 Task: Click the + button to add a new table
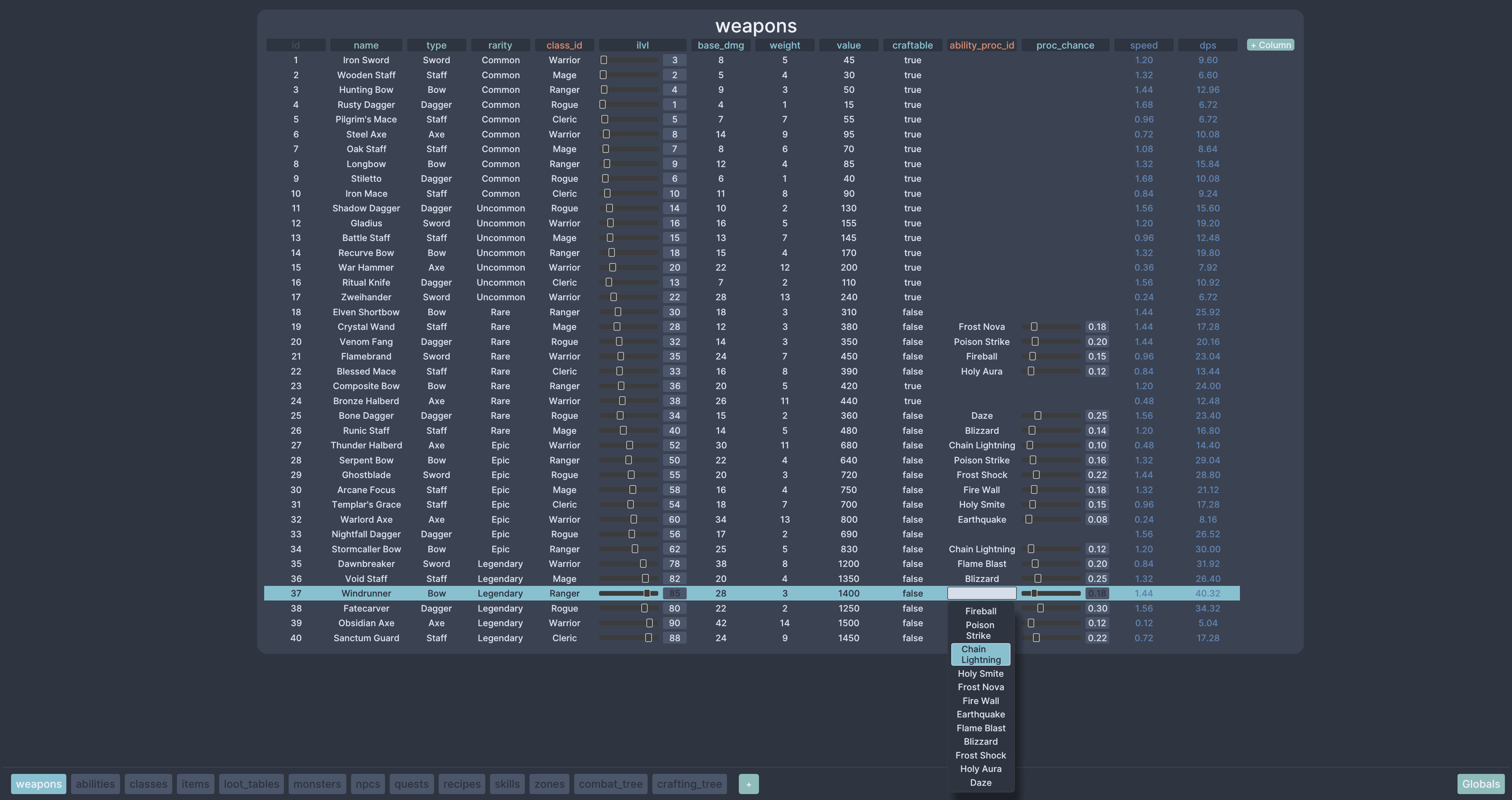(x=748, y=783)
